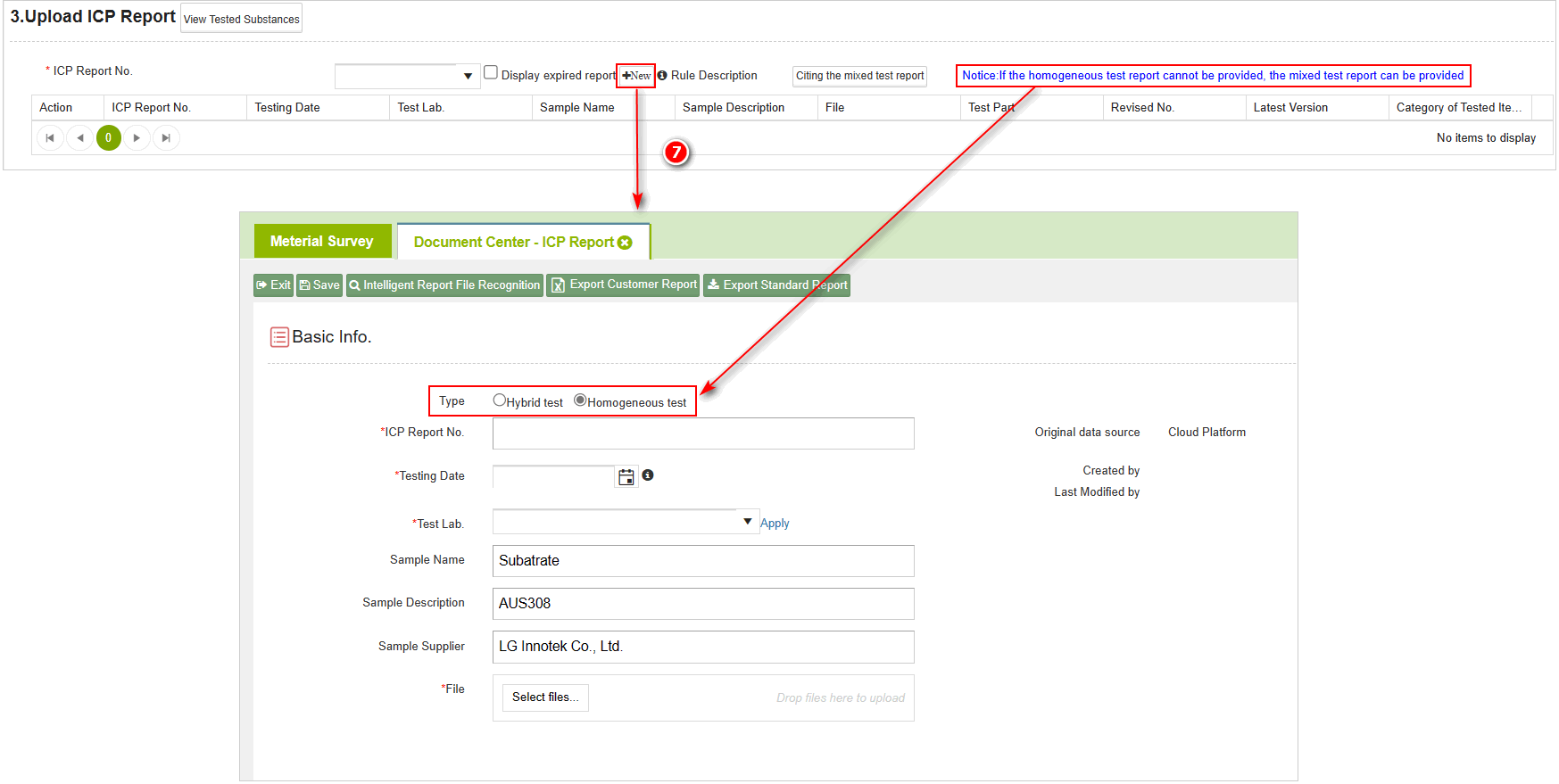Sort by Testing Date column header
Screen dimensions: 1559x784
[318, 108]
